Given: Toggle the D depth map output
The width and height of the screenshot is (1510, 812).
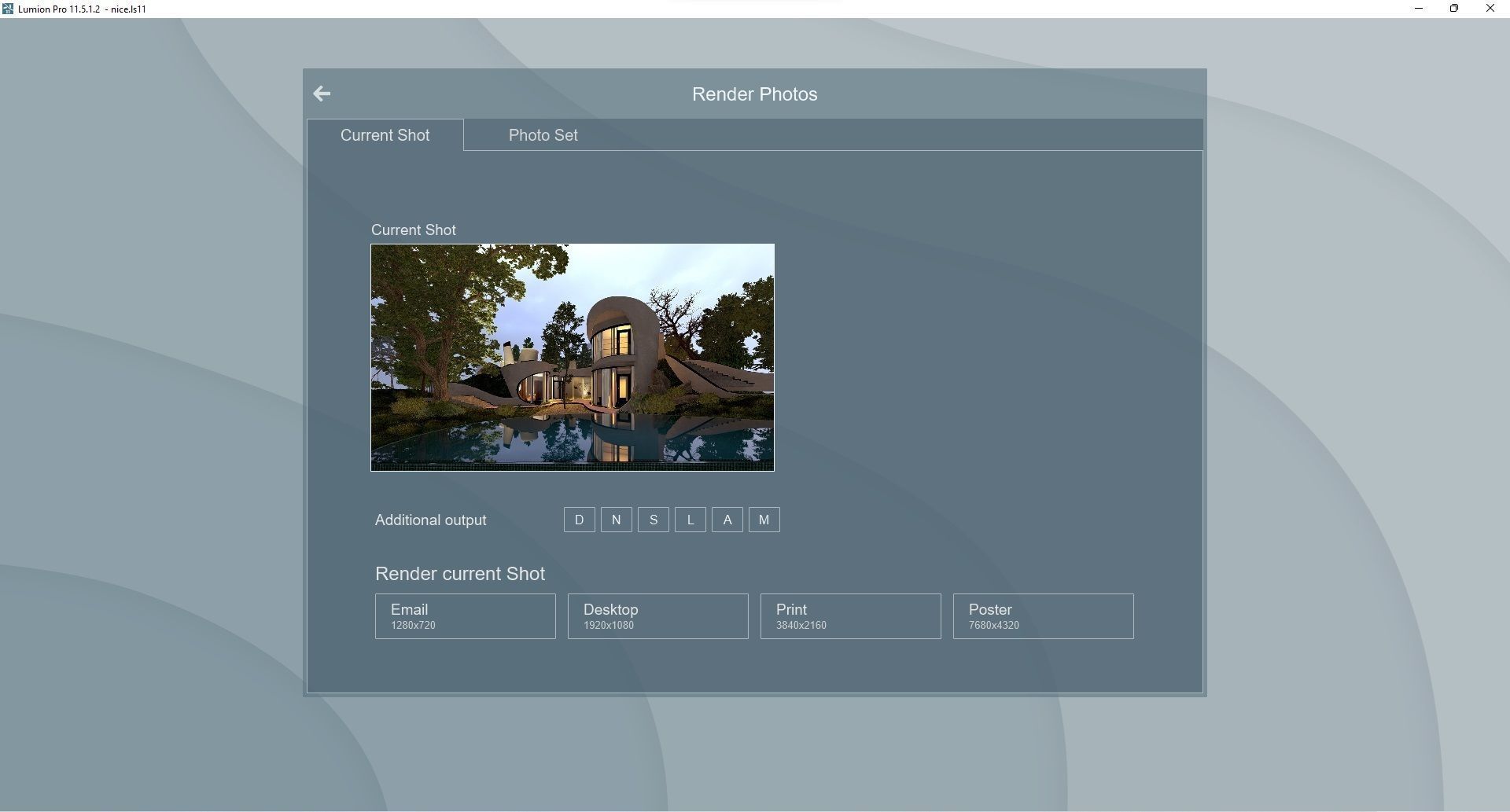Looking at the screenshot, I should [x=579, y=520].
